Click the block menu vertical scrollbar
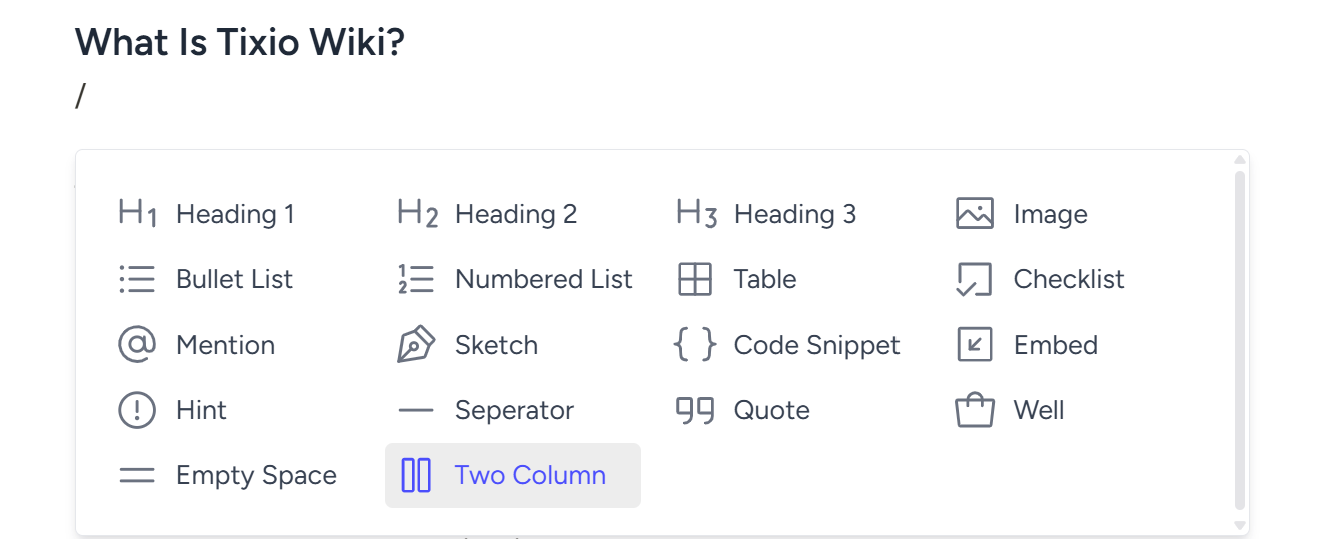 pyautogui.click(x=1240, y=342)
